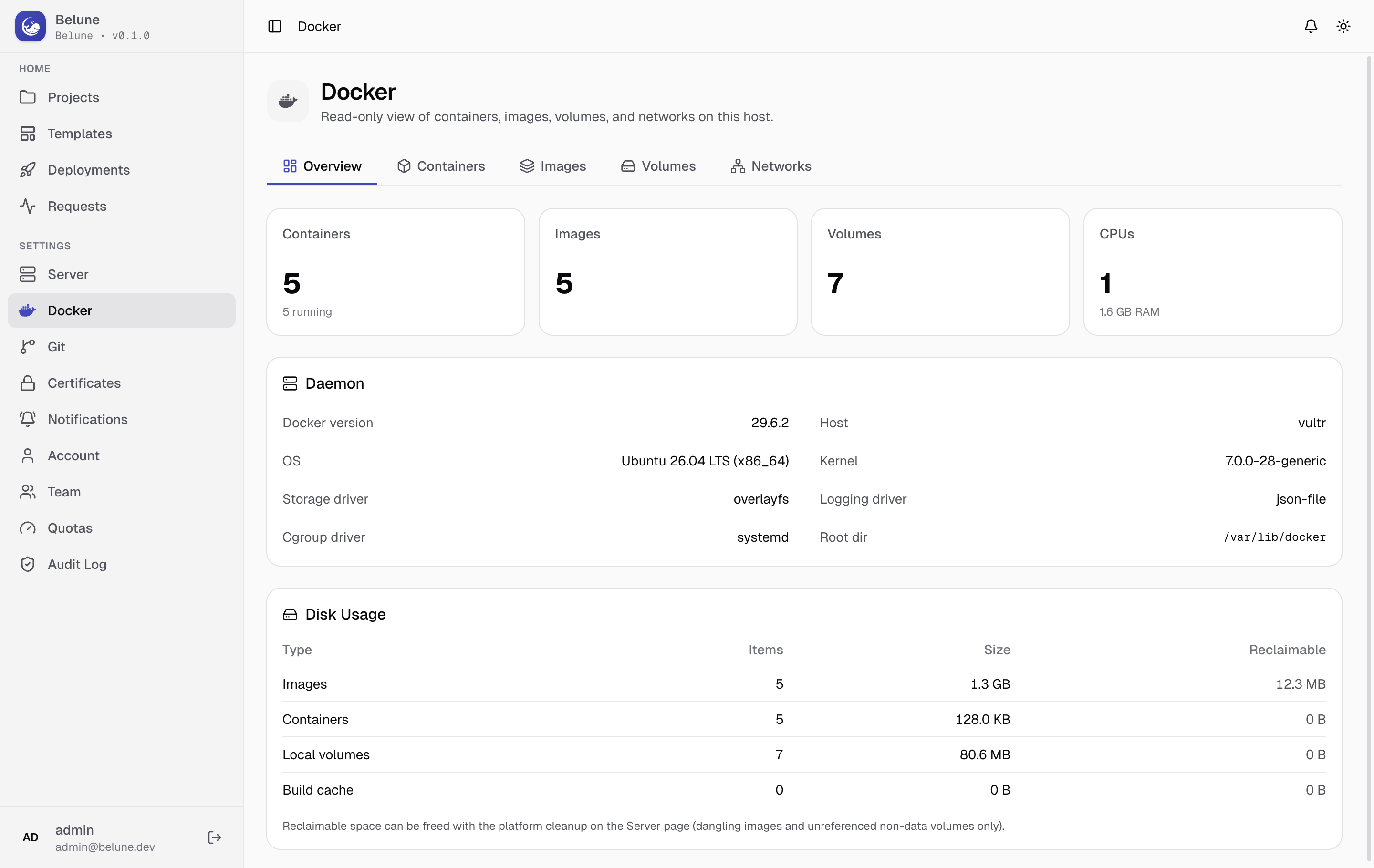
Task: Click the Docker version value 29.6.2
Action: [770, 423]
